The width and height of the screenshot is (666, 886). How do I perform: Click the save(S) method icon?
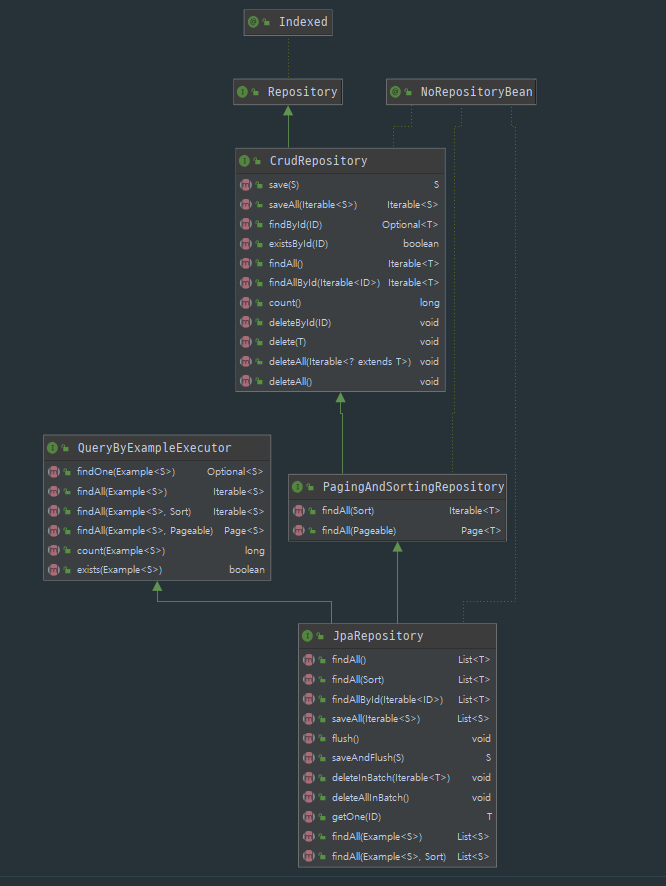point(245,185)
